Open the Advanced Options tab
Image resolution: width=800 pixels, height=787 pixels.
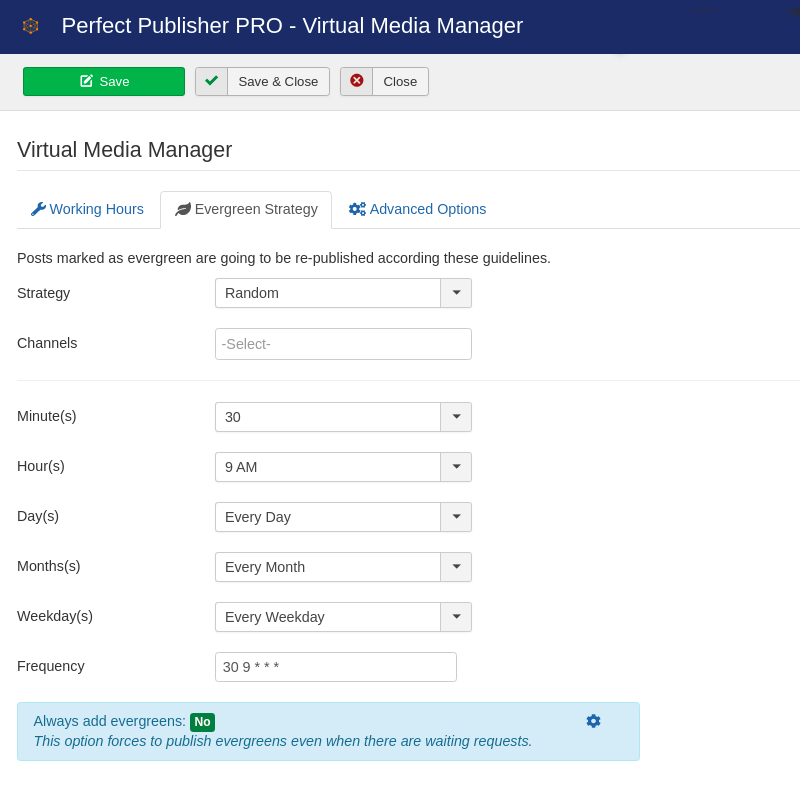point(417,209)
